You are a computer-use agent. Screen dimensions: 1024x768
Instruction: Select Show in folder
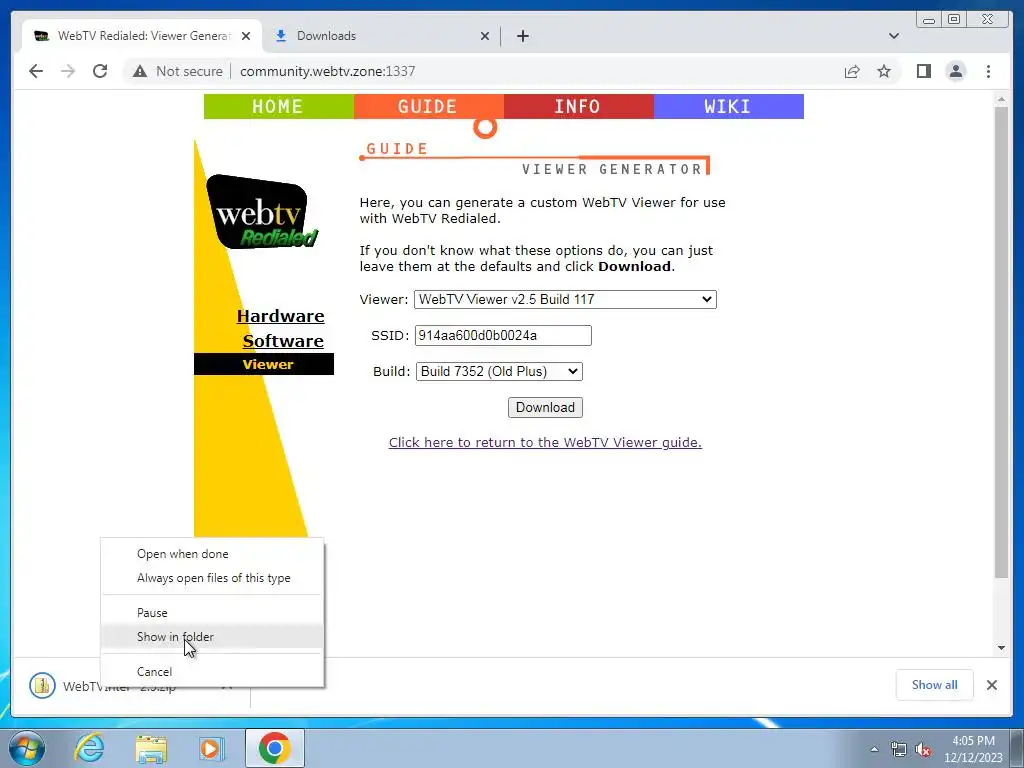212,637
